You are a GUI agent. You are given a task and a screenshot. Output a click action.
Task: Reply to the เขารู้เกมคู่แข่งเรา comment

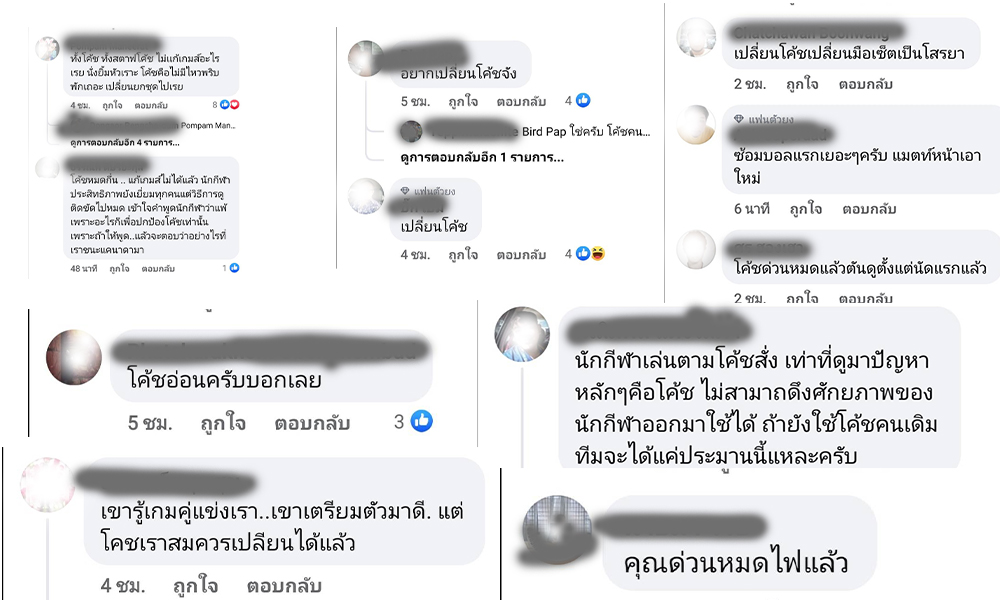click(x=284, y=585)
